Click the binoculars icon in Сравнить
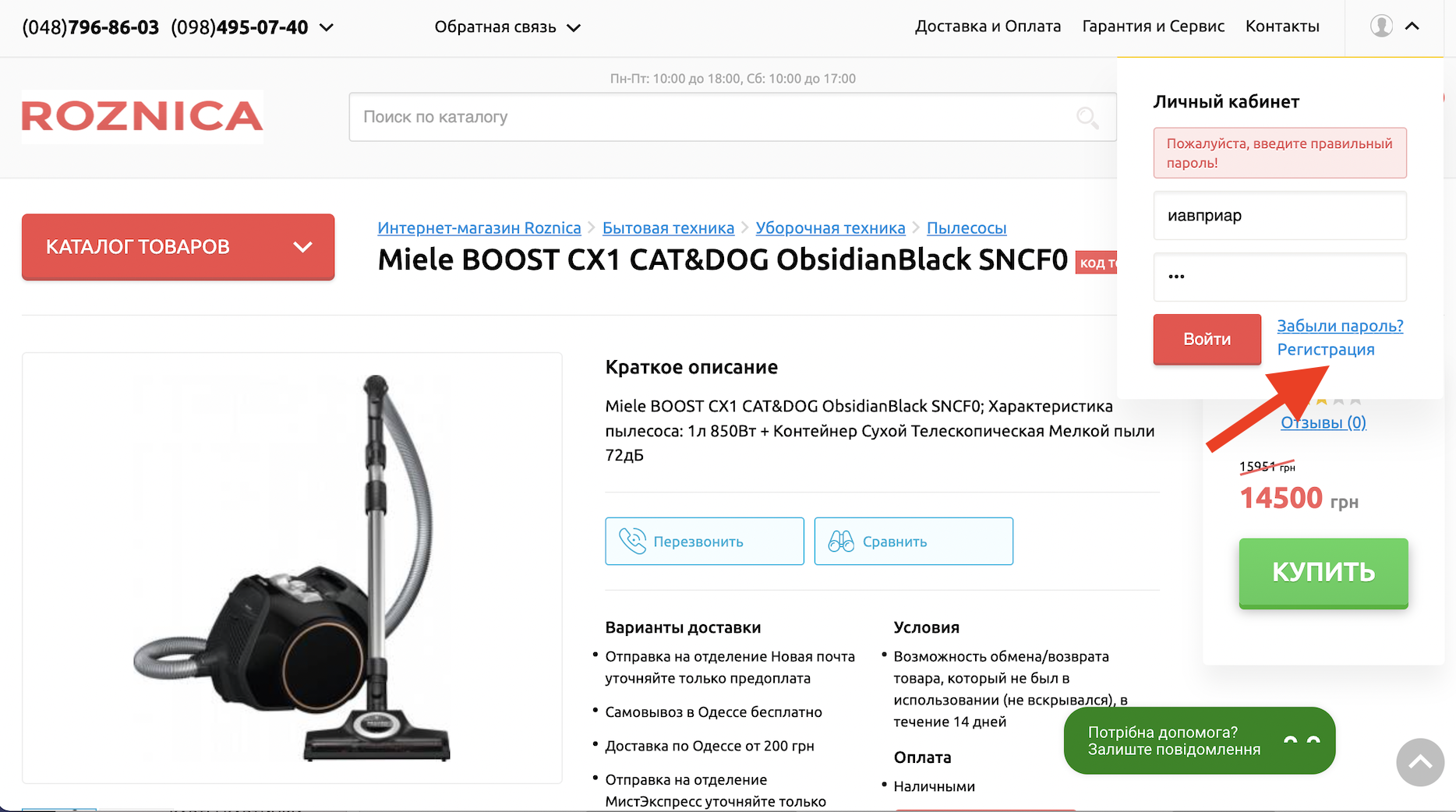Viewport: 1456px width, 812px height. point(841,541)
